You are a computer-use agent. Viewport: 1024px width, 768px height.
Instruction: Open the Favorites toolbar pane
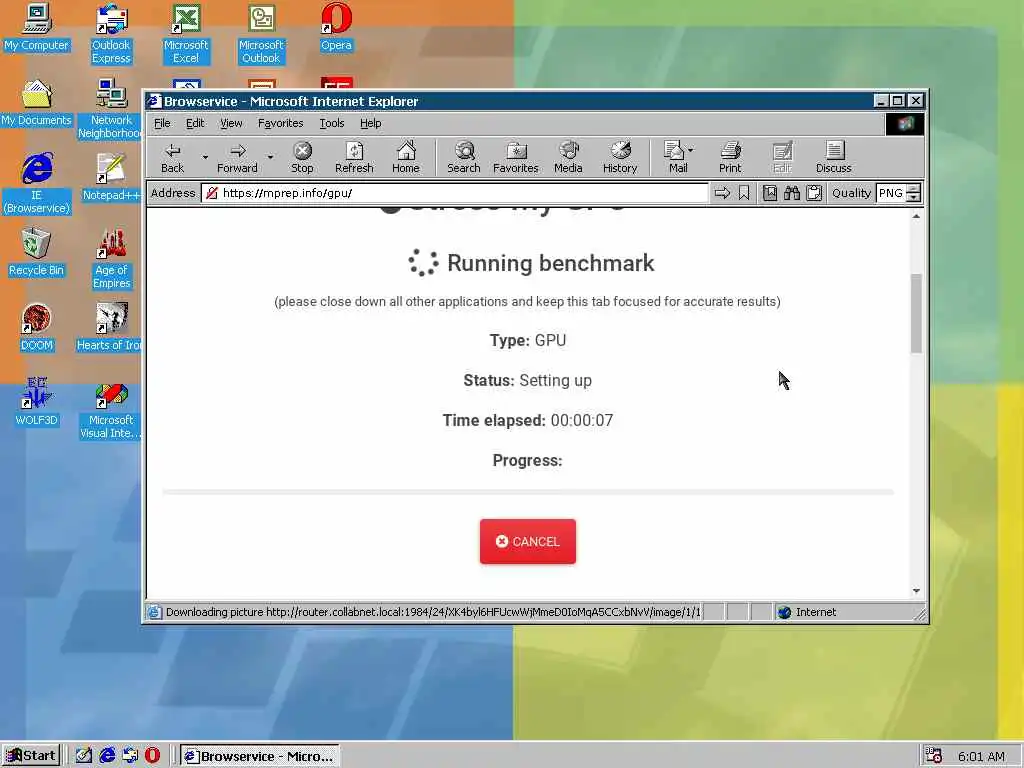pyautogui.click(x=516, y=158)
